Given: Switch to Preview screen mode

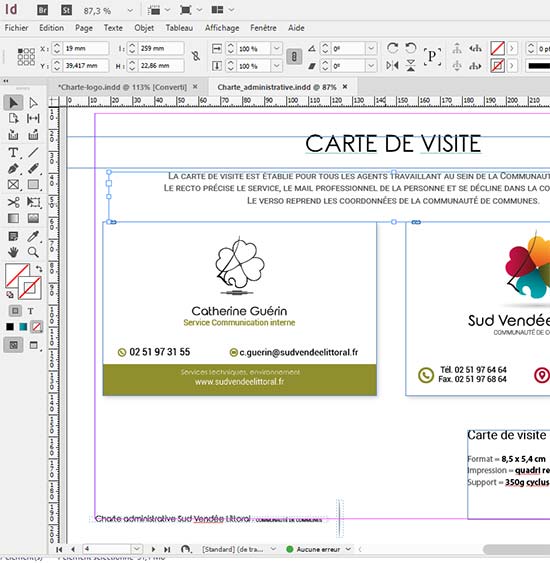Looking at the screenshot, I should pyautogui.click(x=33, y=345).
